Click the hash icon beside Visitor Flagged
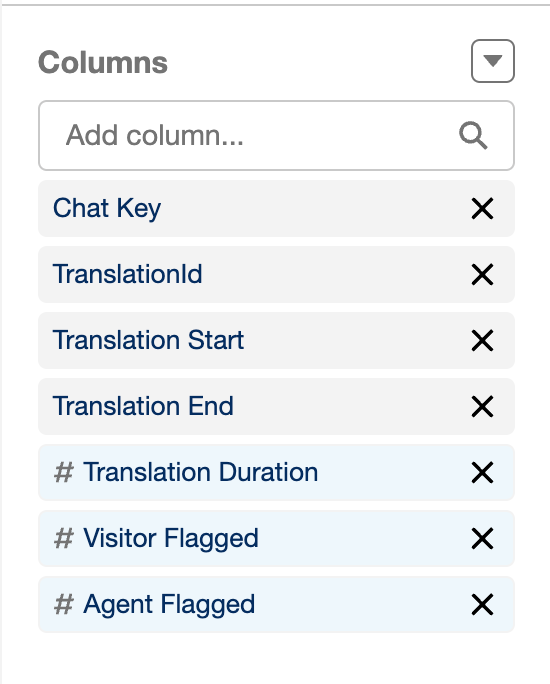The width and height of the screenshot is (550, 684). click(x=64, y=538)
